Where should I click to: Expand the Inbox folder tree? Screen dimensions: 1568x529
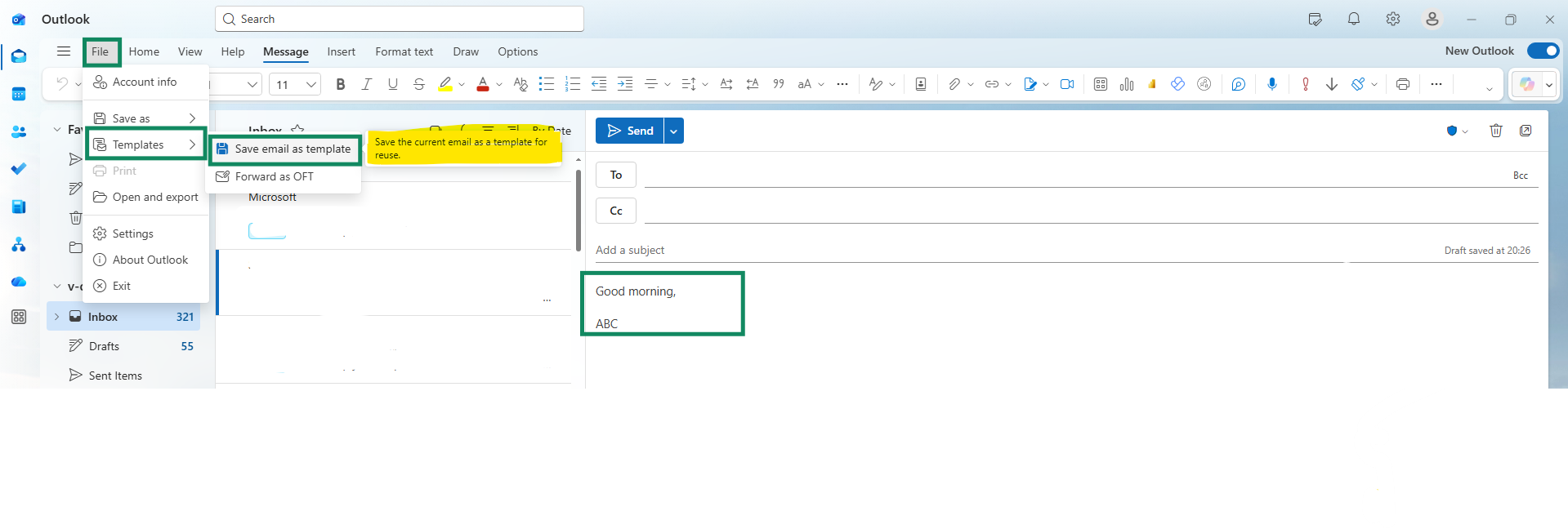57,317
